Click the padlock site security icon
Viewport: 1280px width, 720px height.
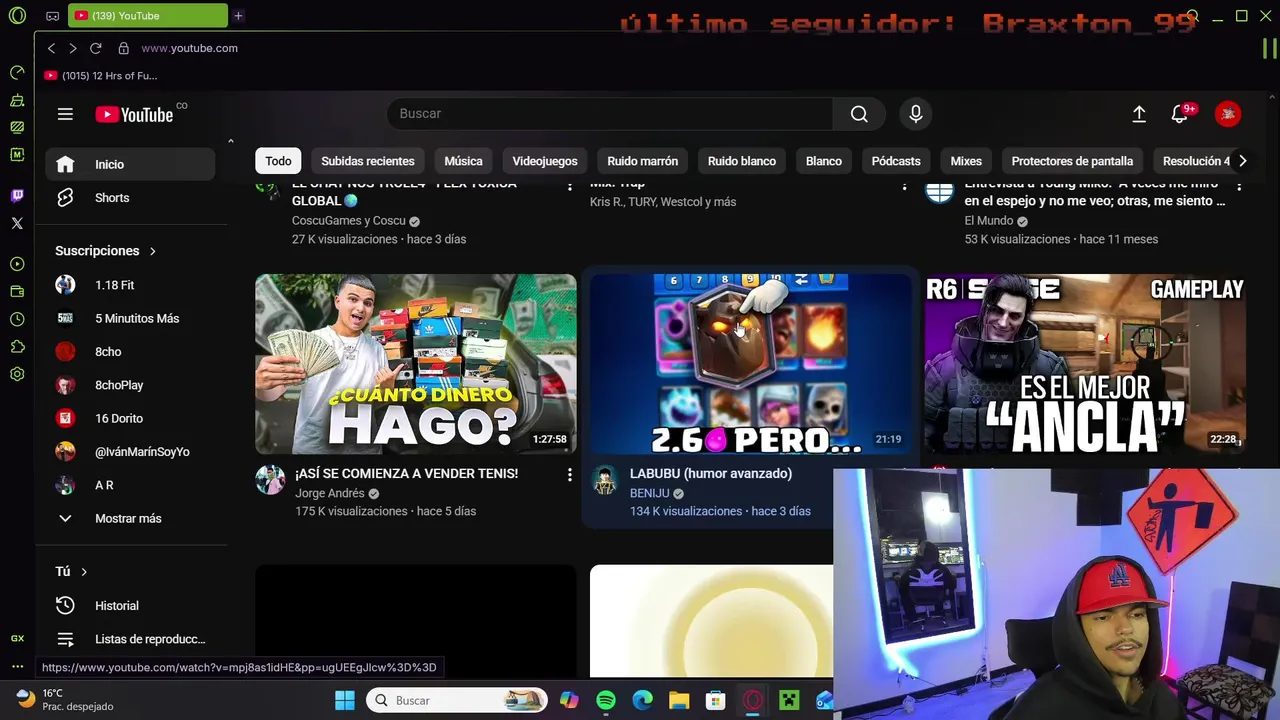(124, 48)
